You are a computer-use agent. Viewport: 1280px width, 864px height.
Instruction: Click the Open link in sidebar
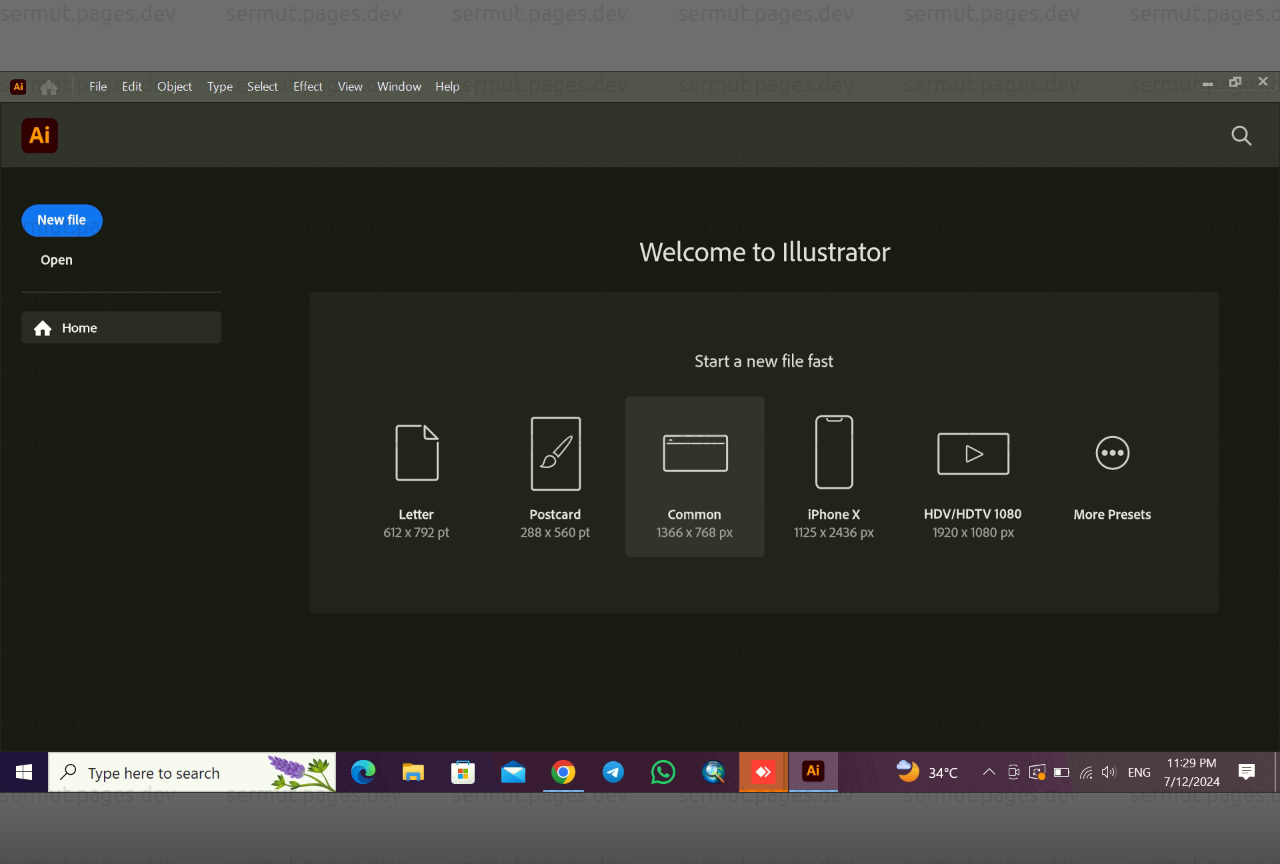coord(56,259)
